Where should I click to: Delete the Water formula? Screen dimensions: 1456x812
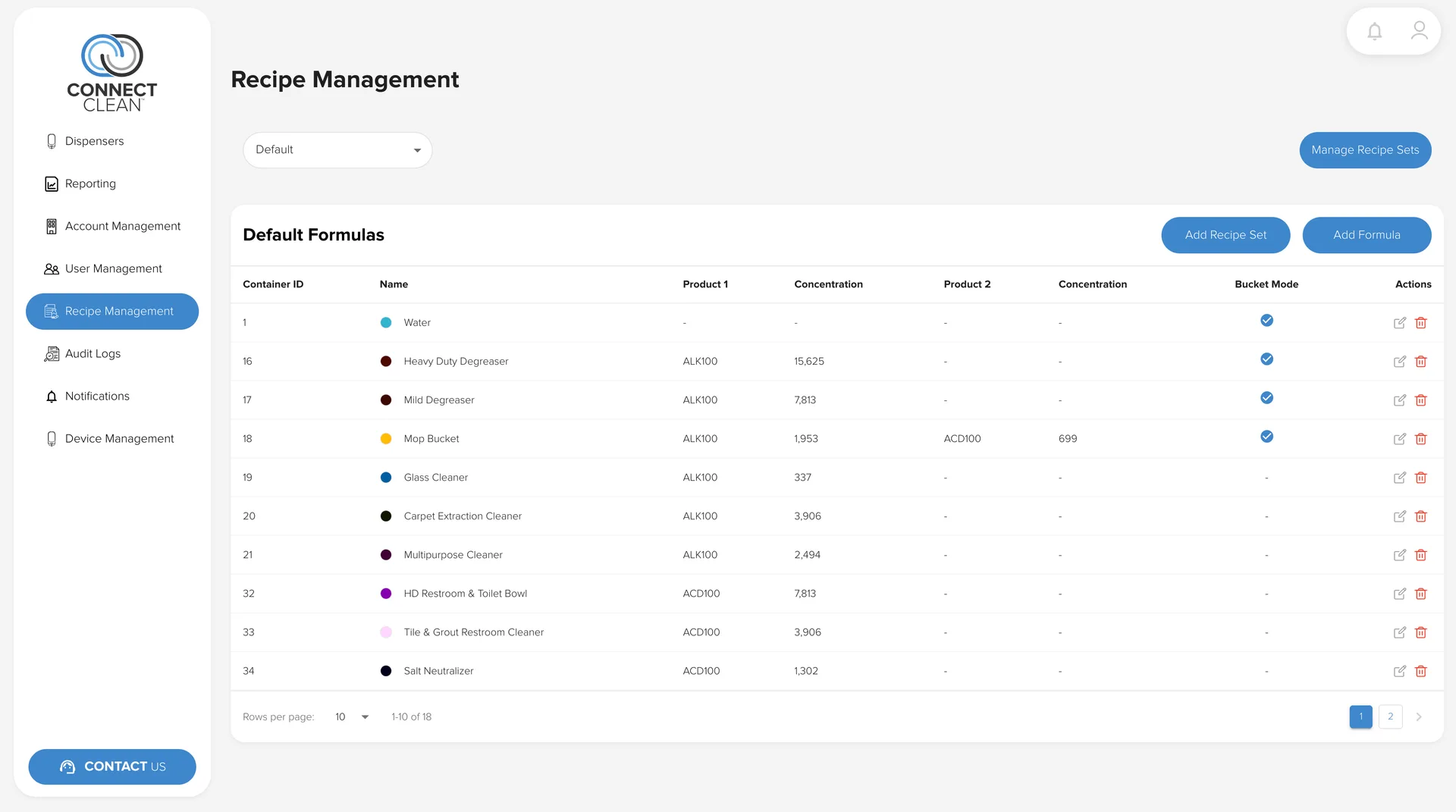click(x=1421, y=323)
